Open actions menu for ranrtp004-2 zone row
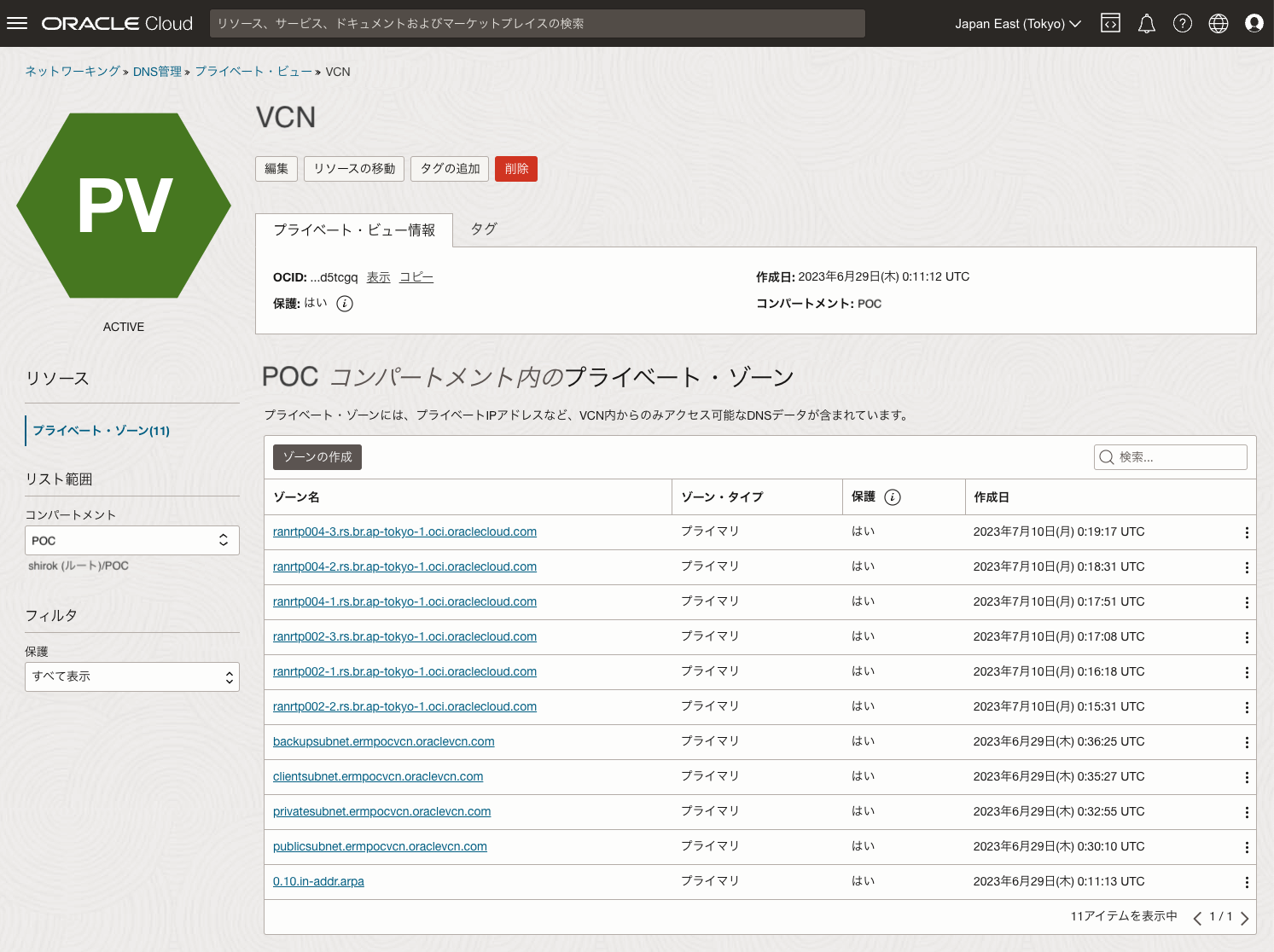 point(1247,567)
